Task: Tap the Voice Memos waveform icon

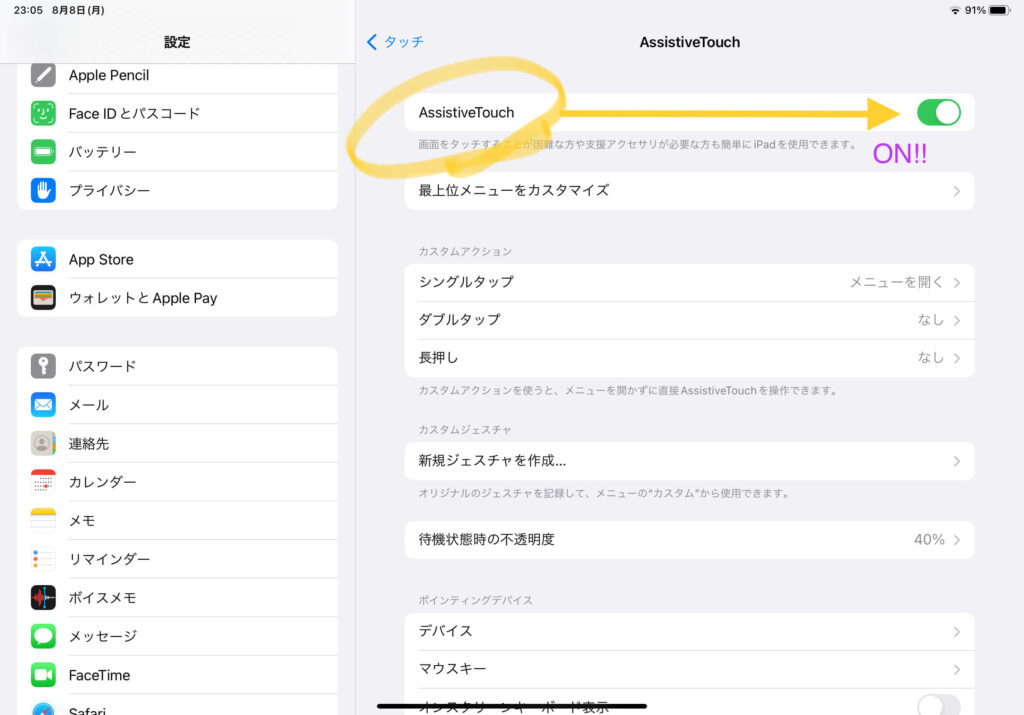Action: click(x=43, y=597)
